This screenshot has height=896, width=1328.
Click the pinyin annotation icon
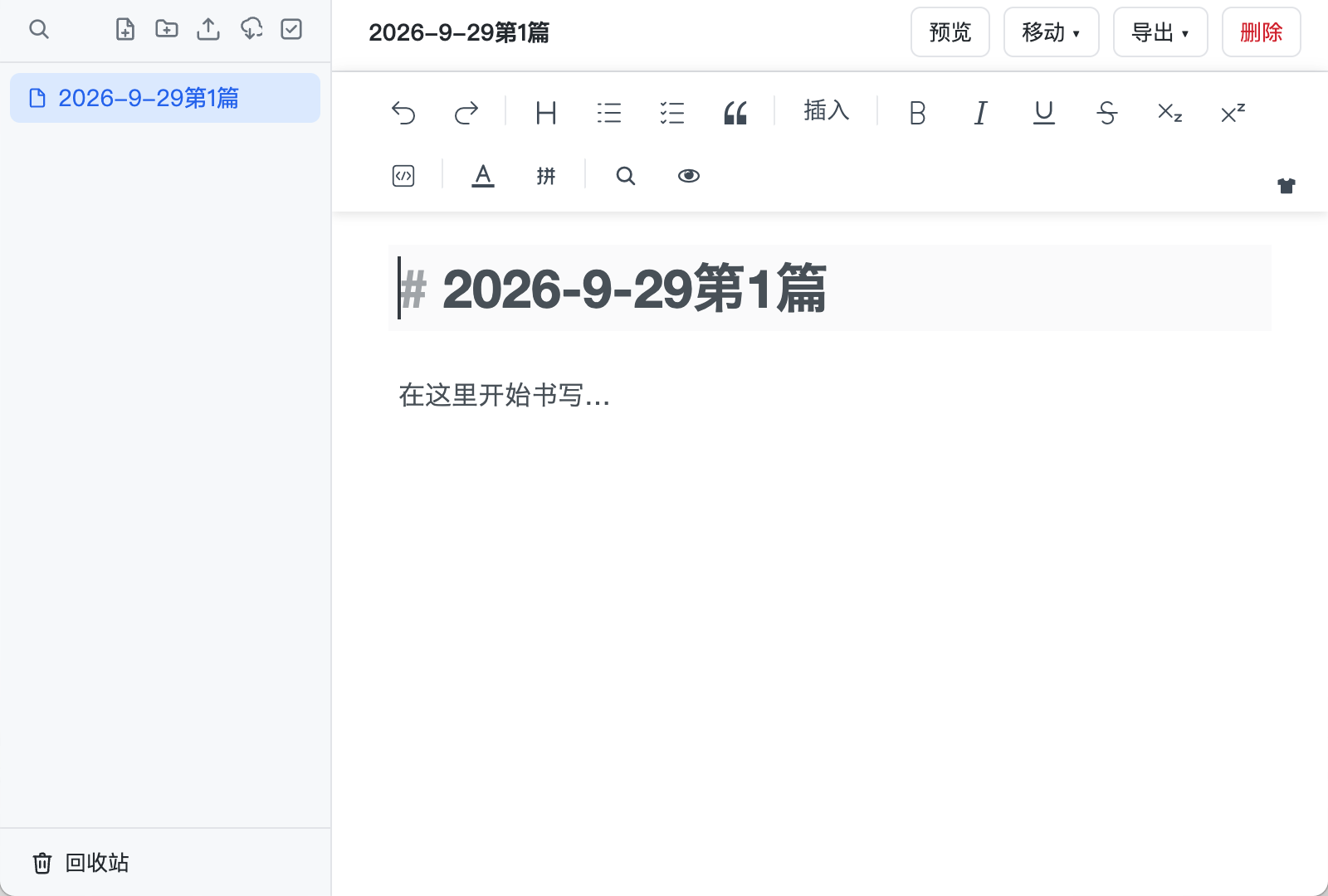pos(546,175)
